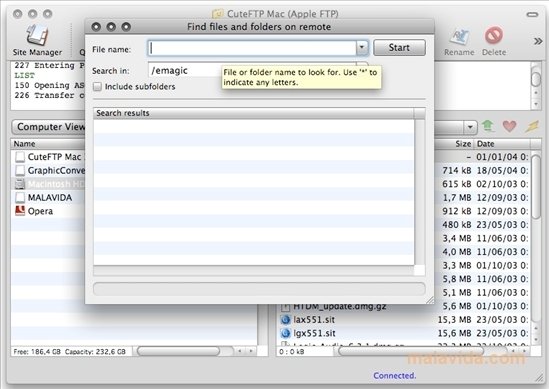Click the Free 186,4 GB capacity status
Image resolution: width=549 pixels, height=389 pixels.
69,351
